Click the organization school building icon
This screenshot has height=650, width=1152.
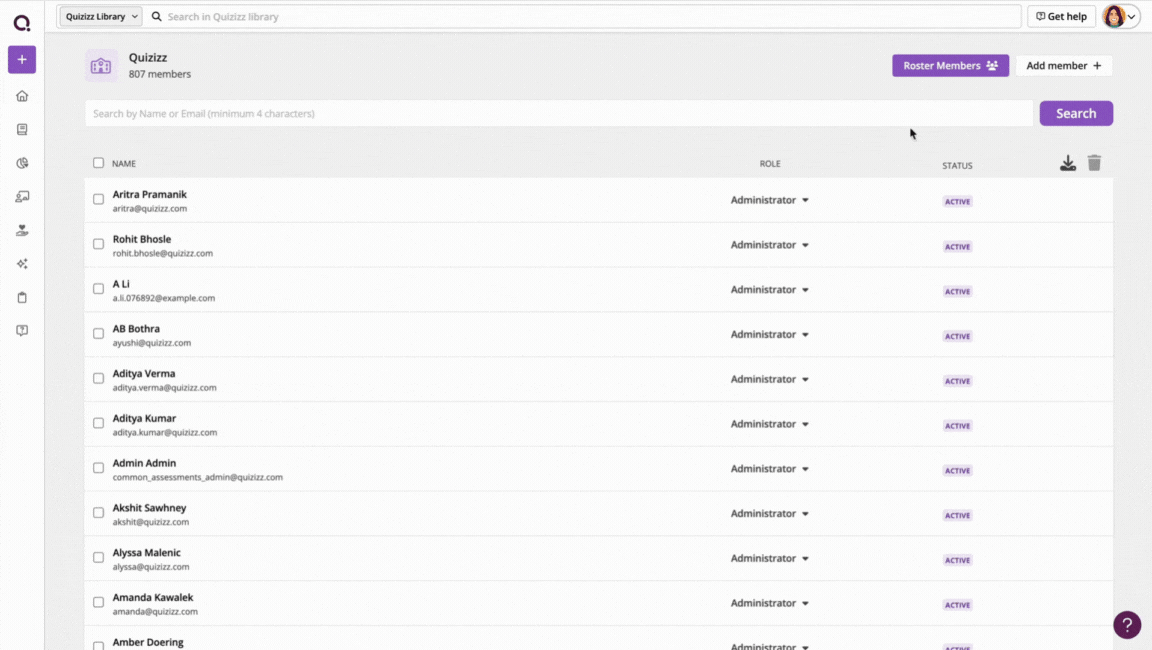(x=101, y=66)
